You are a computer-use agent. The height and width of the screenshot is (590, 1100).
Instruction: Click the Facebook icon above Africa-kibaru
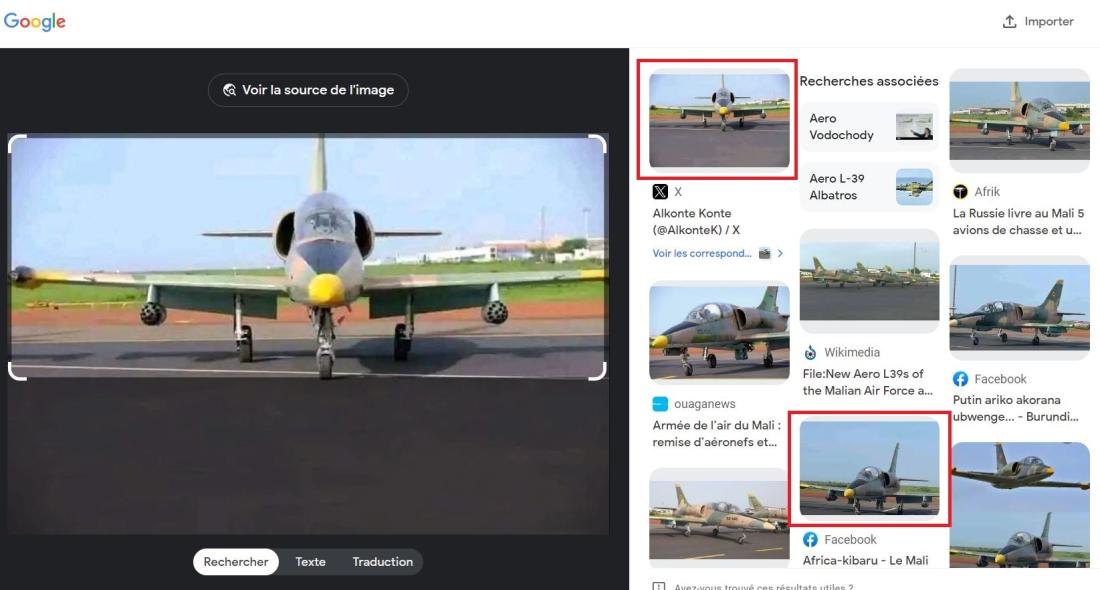(810, 539)
